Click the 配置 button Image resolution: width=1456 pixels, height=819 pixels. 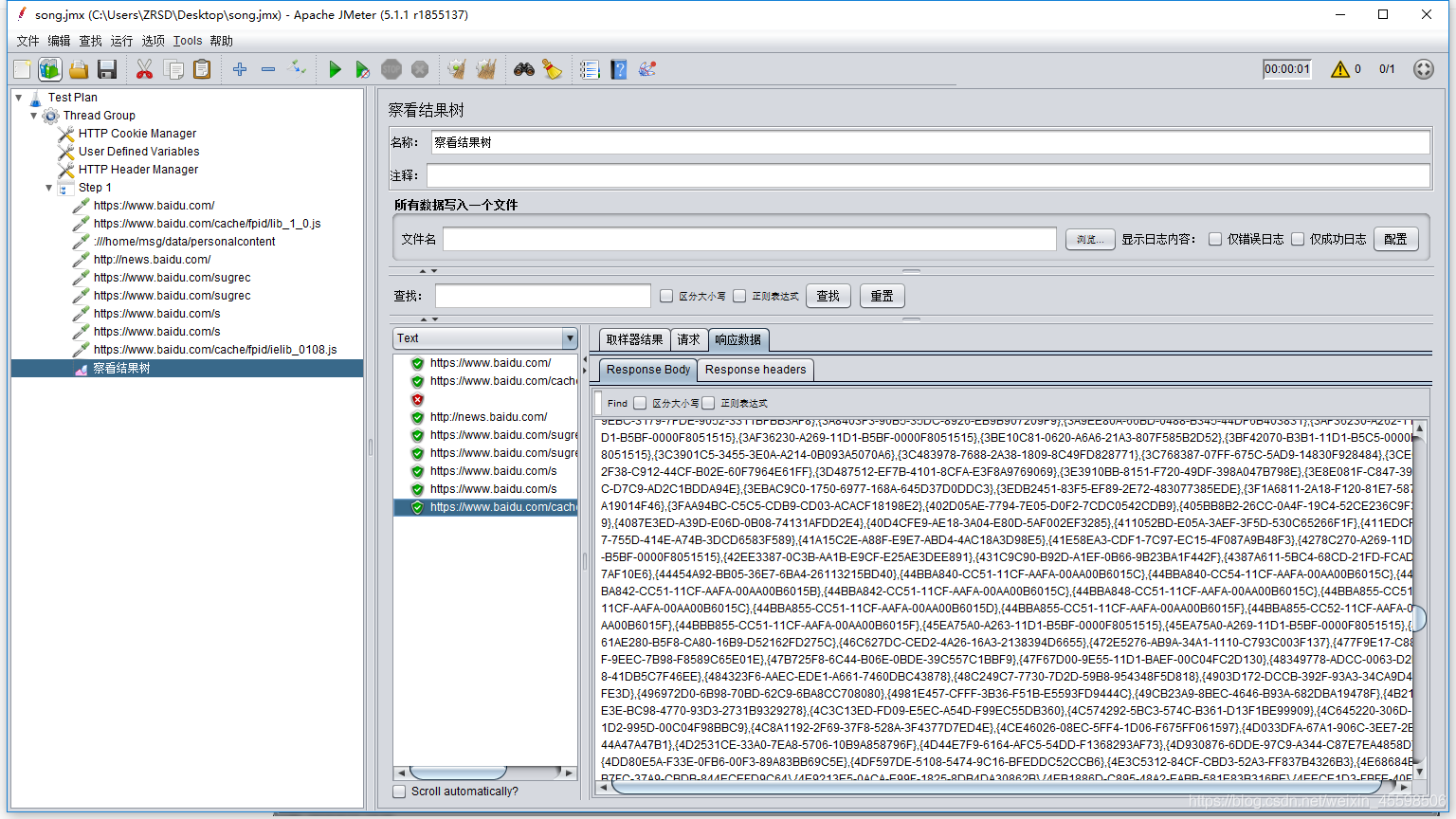point(1395,239)
